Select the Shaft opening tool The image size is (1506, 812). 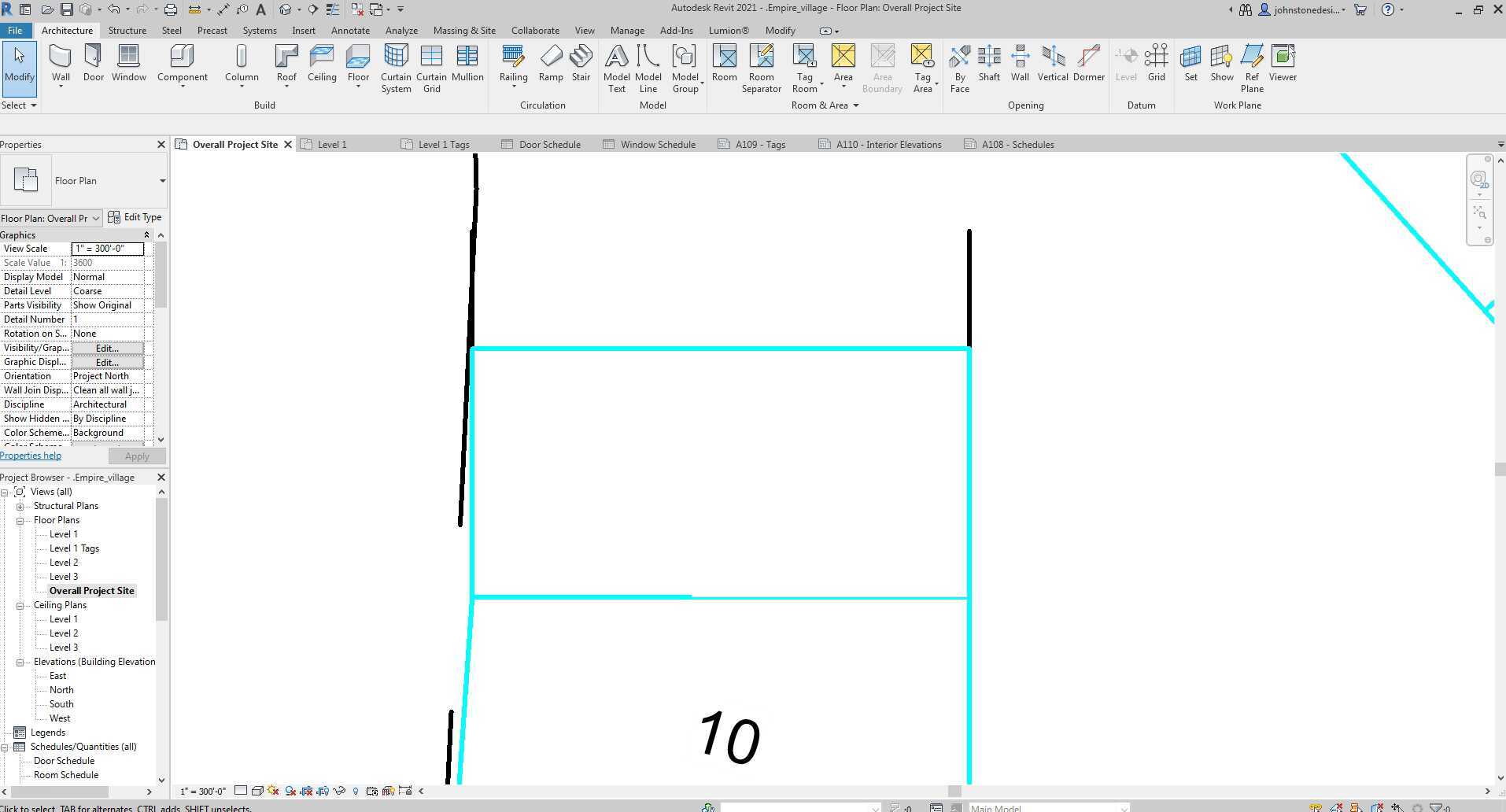click(x=989, y=64)
